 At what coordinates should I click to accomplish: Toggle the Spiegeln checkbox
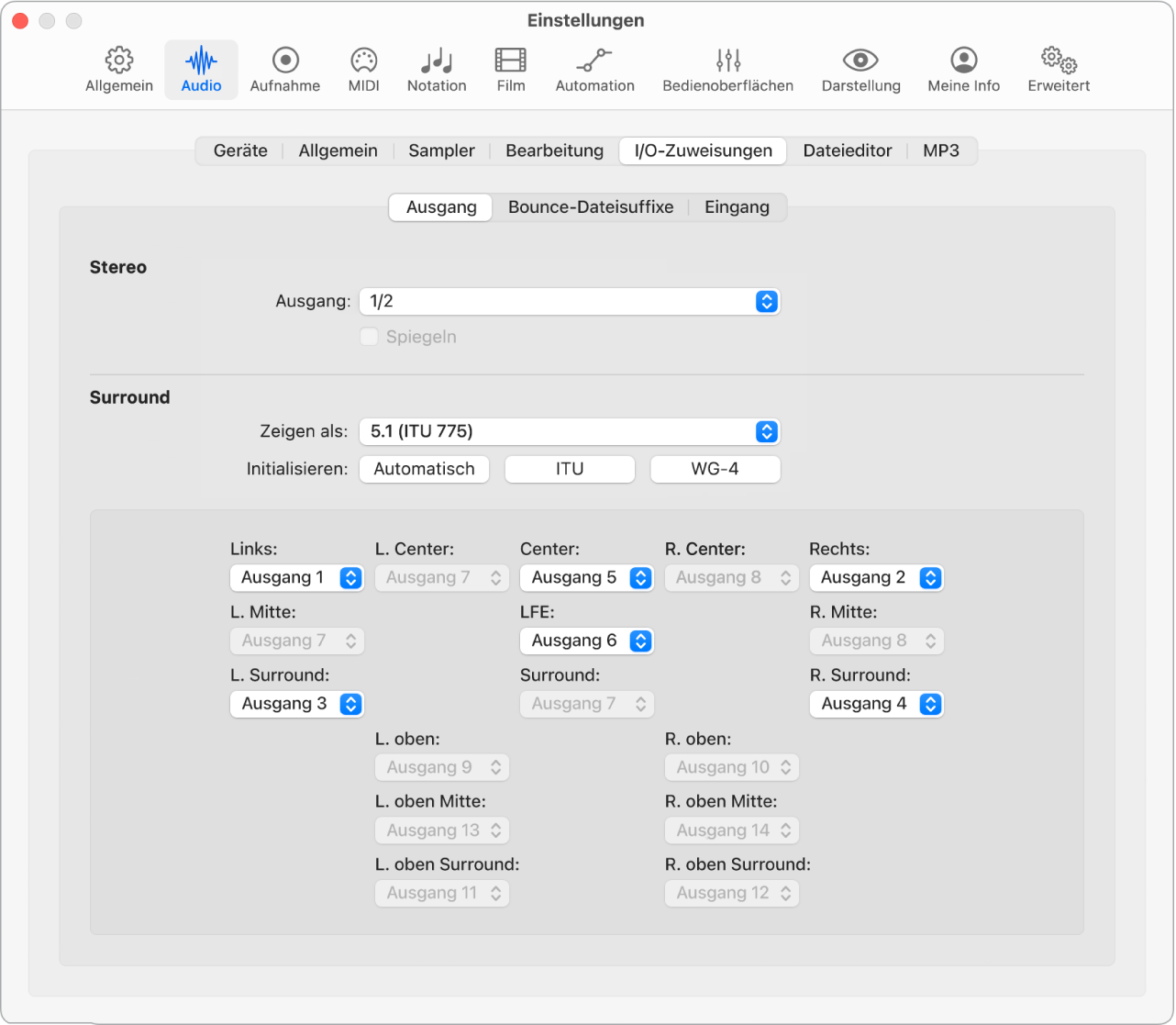(369, 337)
